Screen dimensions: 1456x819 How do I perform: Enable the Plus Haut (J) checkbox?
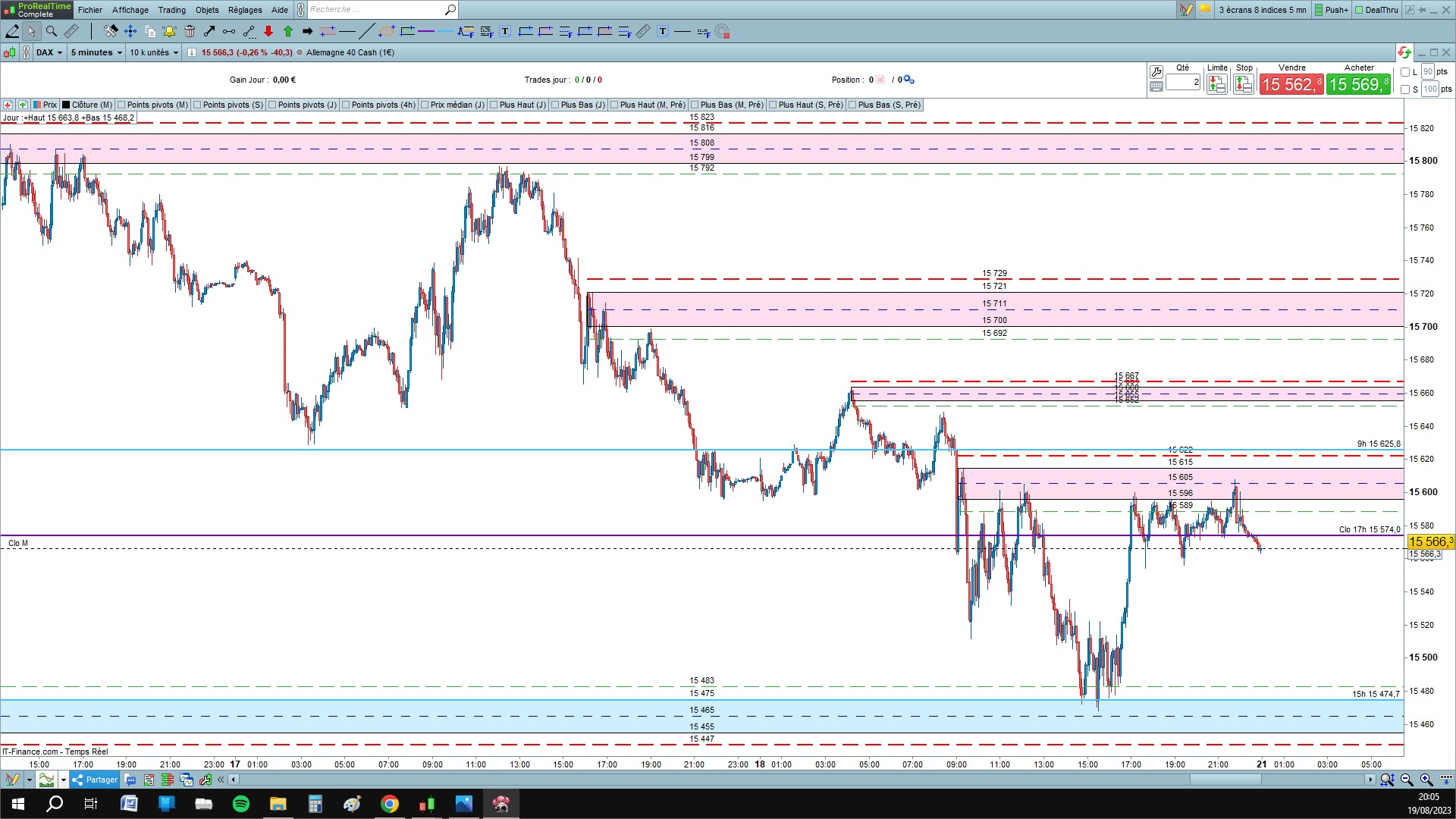494,105
